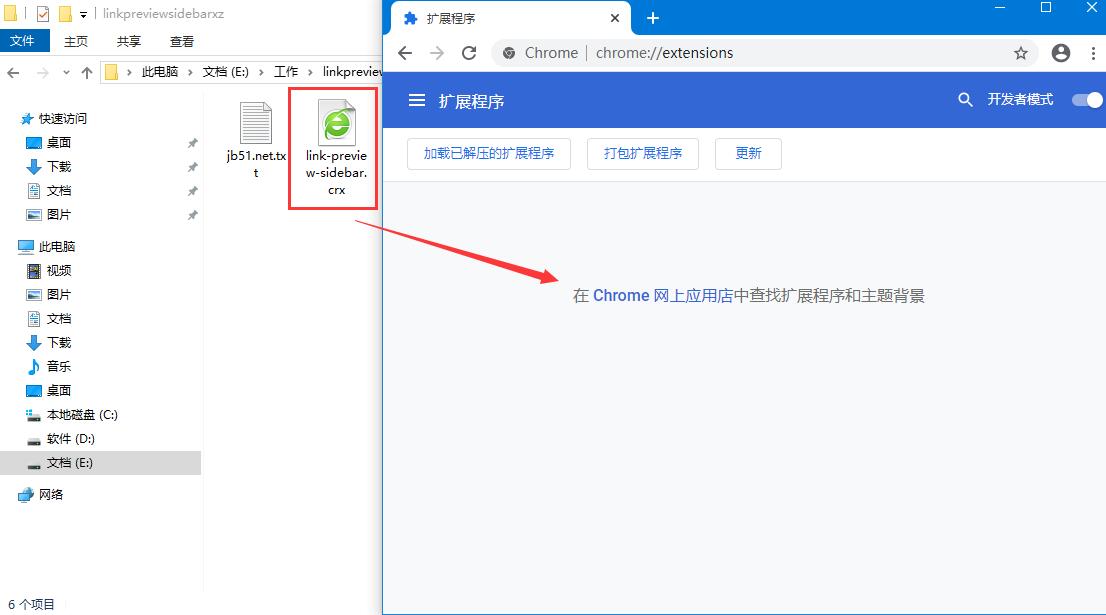
Task: Click the pin icon beside Quick access 下载
Action: tap(193, 167)
